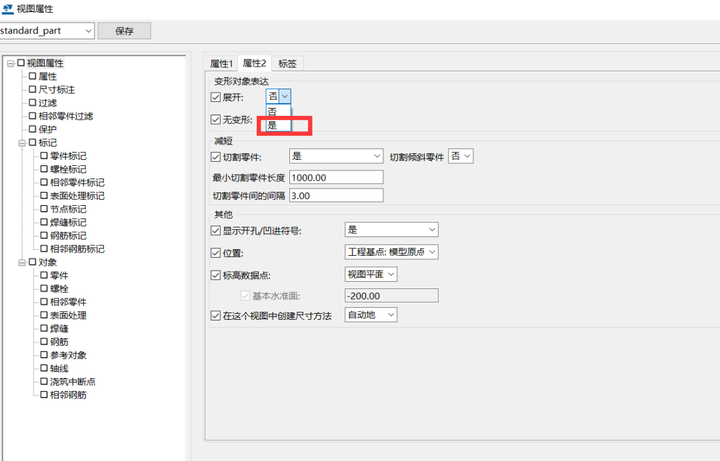
Task: Select 零件标记 in the tree
Action: 68,157
